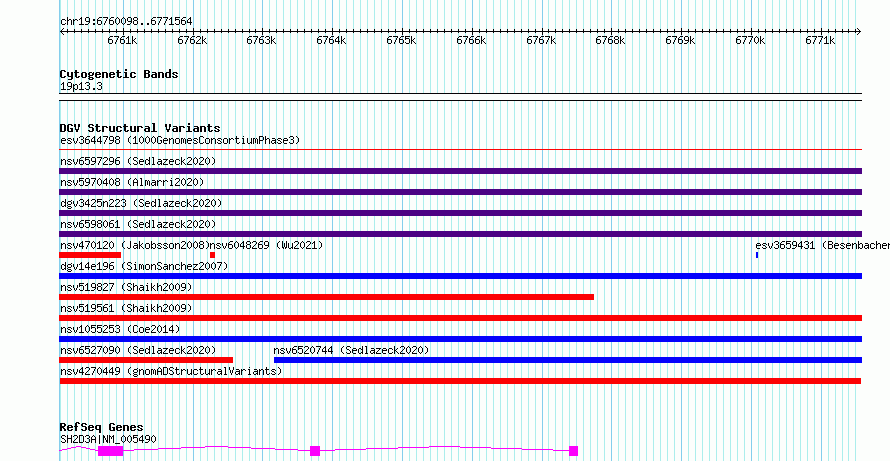This screenshot has height=461, width=890.
Task: Open variant nsv519827 (Shaikh2009) label
Action: [126, 287]
